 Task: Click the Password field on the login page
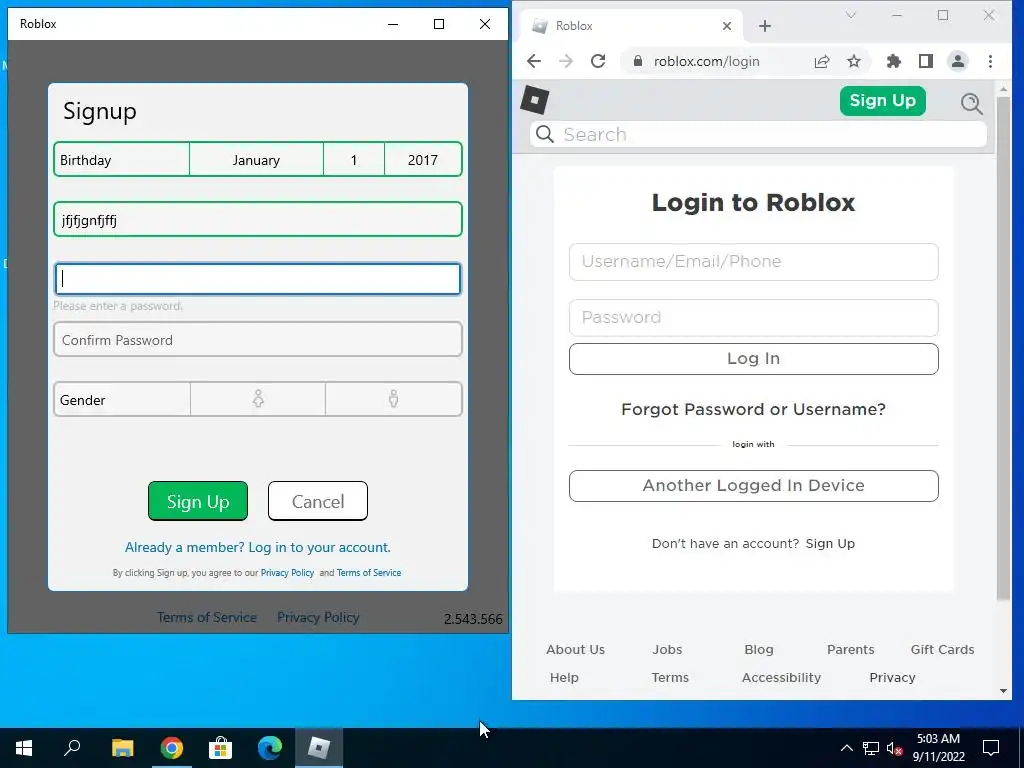754,317
